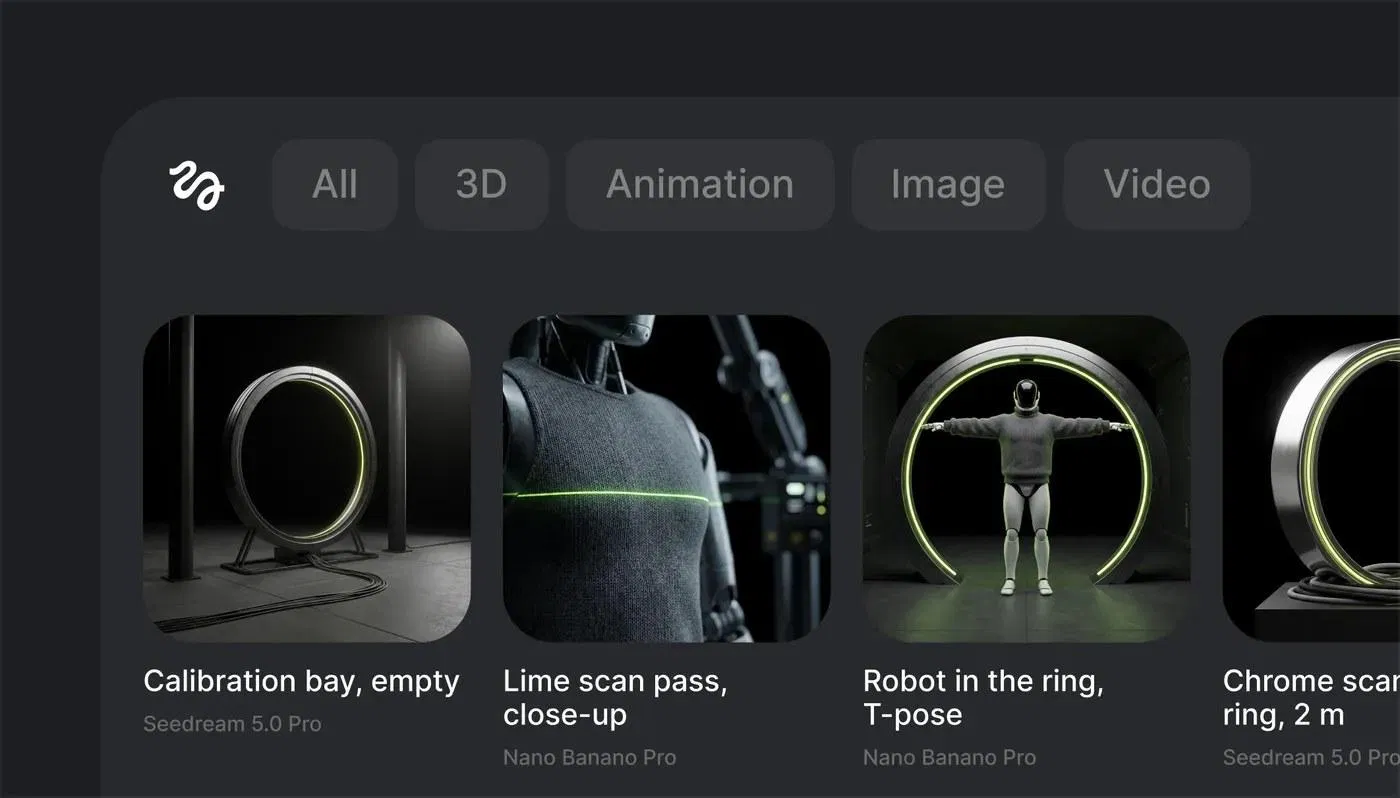Screen dimensions: 1400x798
Task: Click the title "Calibration bay, empty"
Action: tap(301, 681)
